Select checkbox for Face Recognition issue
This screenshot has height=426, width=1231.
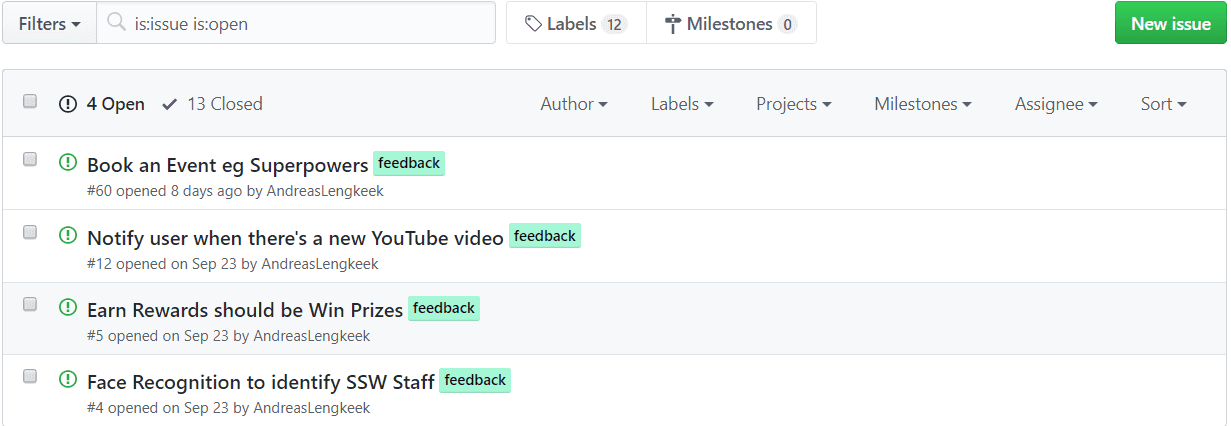click(30, 376)
